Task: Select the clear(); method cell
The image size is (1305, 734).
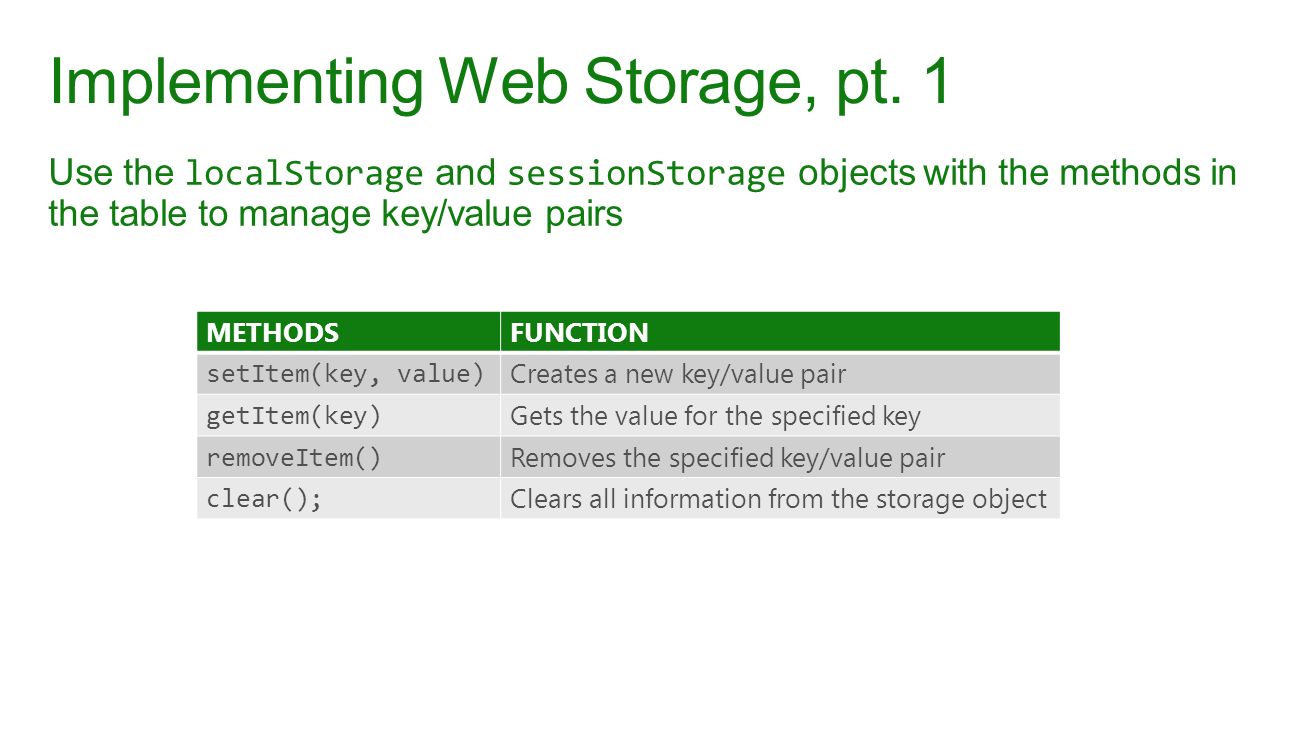Action: point(348,498)
